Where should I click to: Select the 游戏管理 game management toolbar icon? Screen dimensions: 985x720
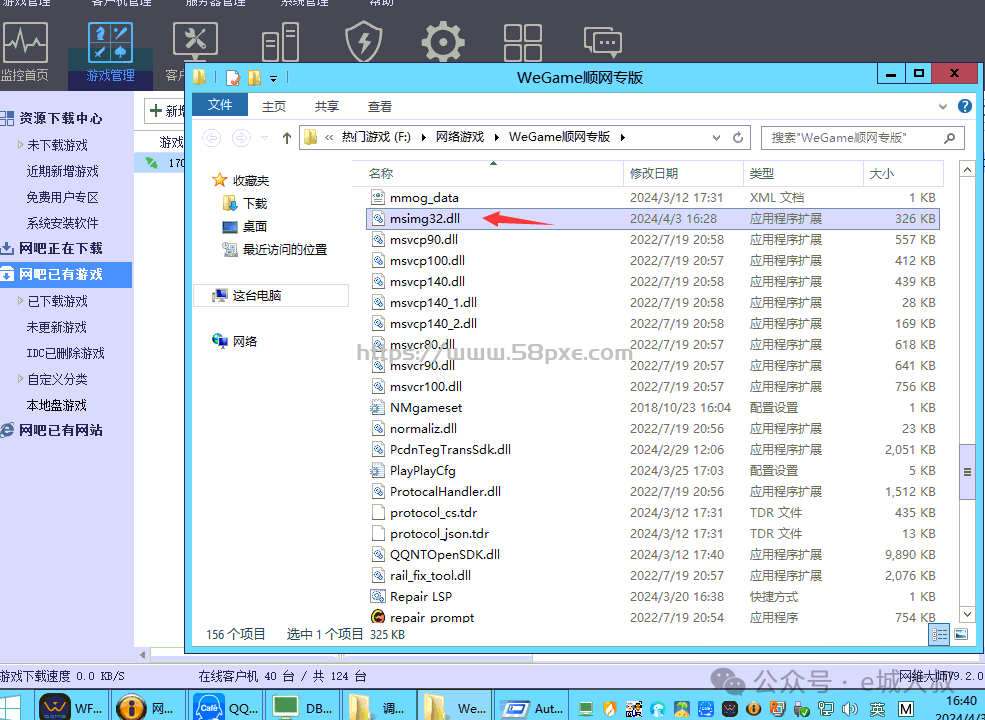pyautogui.click(x=111, y=53)
